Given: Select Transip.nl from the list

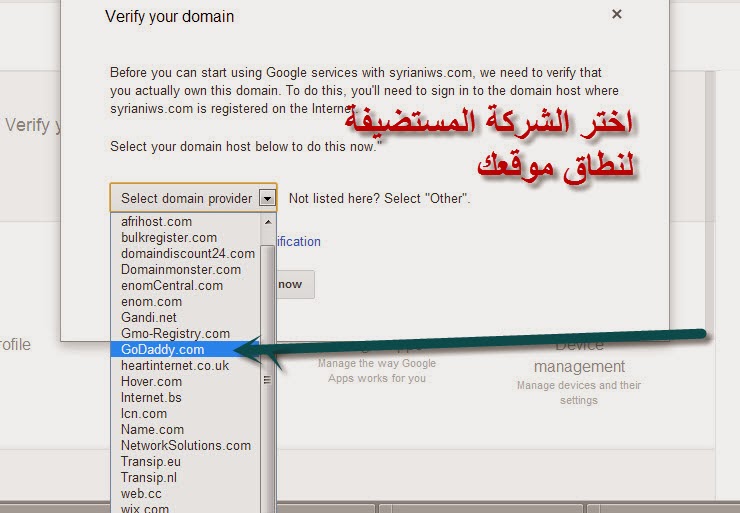Looking at the screenshot, I should pos(185,478).
